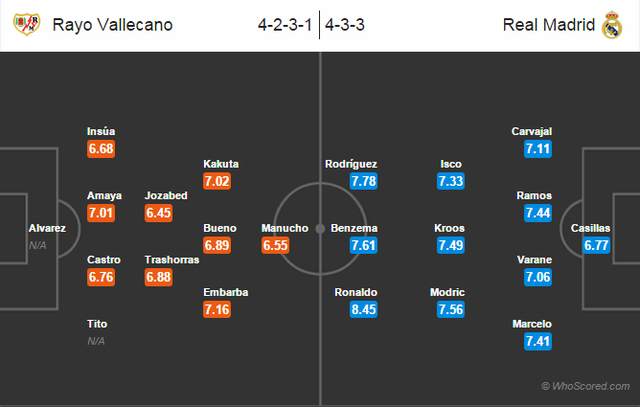Click Rodríguez's 7.78 rating badge
This screenshot has width=640, height=407.
click(x=363, y=181)
